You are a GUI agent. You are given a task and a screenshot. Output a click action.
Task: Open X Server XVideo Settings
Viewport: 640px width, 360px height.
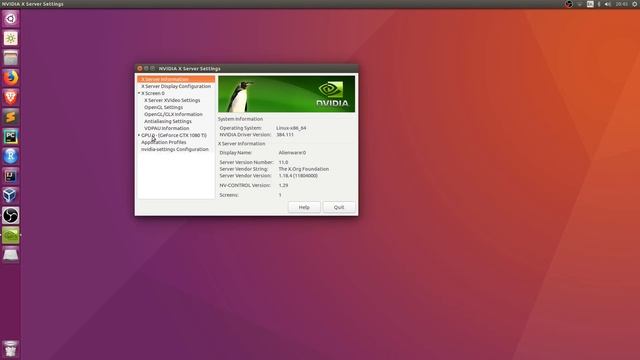(x=172, y=100)
